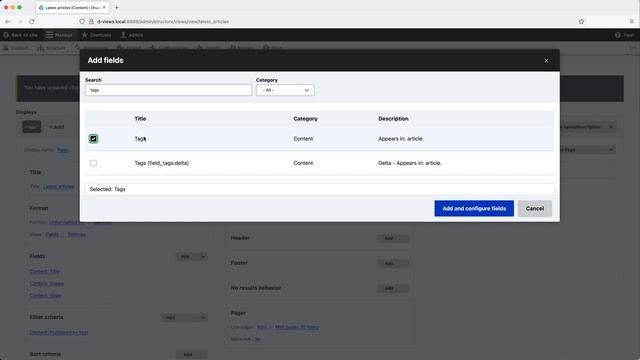Screen dimensions: 640x360
Task: Click the Search input in Add fields
Action: tap(169, 90)
